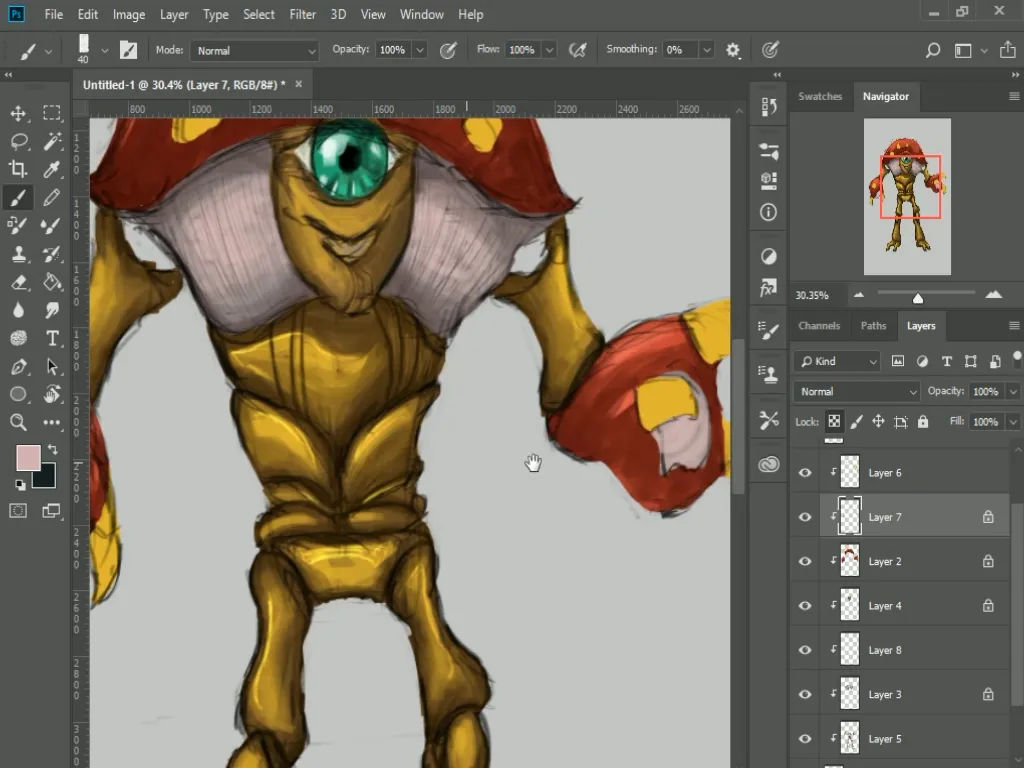The image size is (1024, 768).
Task: Select the Zoom tool
Action: (x=18, y=423)
